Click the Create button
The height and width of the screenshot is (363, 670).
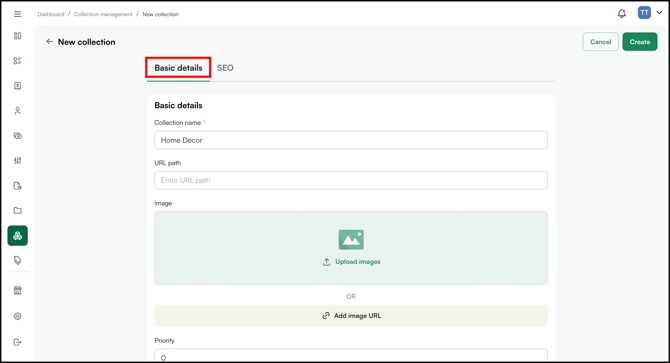click(x=640, y=42)
